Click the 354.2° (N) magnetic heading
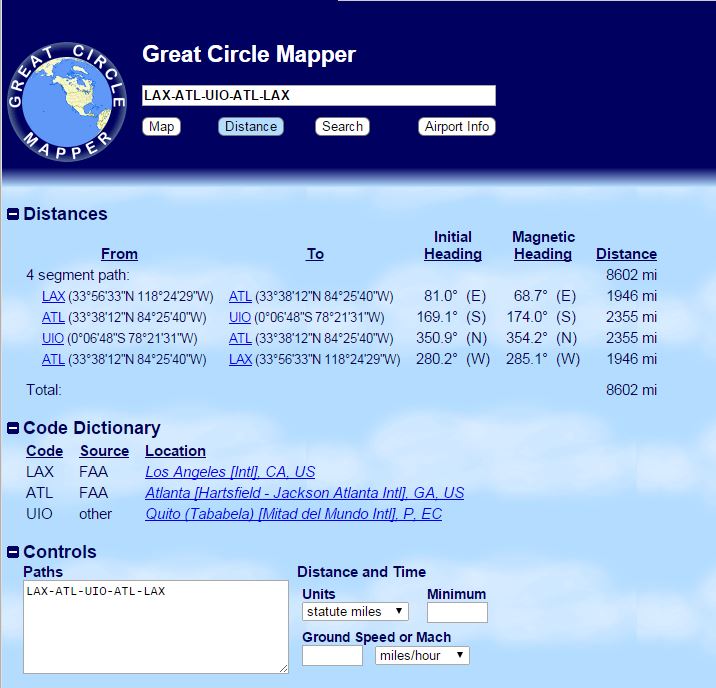 (542, 338)
